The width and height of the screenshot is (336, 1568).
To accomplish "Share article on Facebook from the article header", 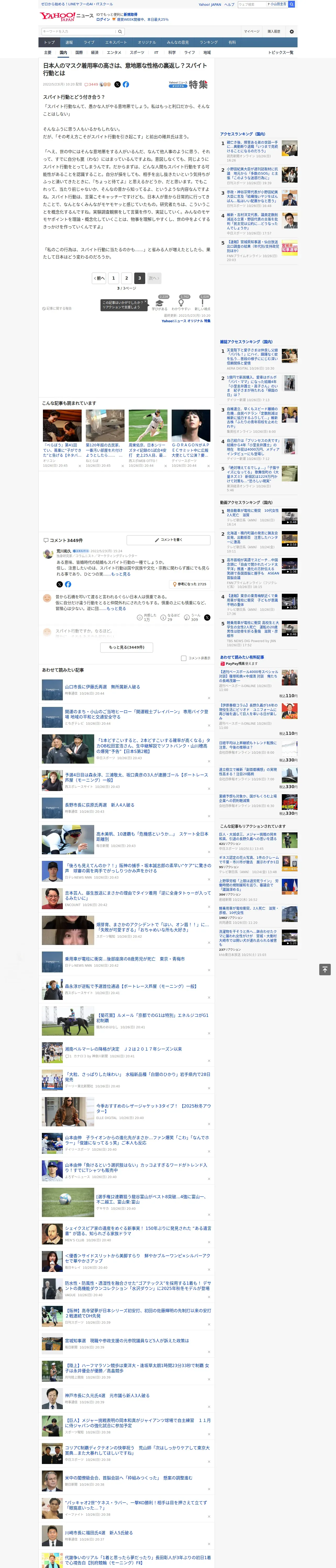I will coord(126,85).
